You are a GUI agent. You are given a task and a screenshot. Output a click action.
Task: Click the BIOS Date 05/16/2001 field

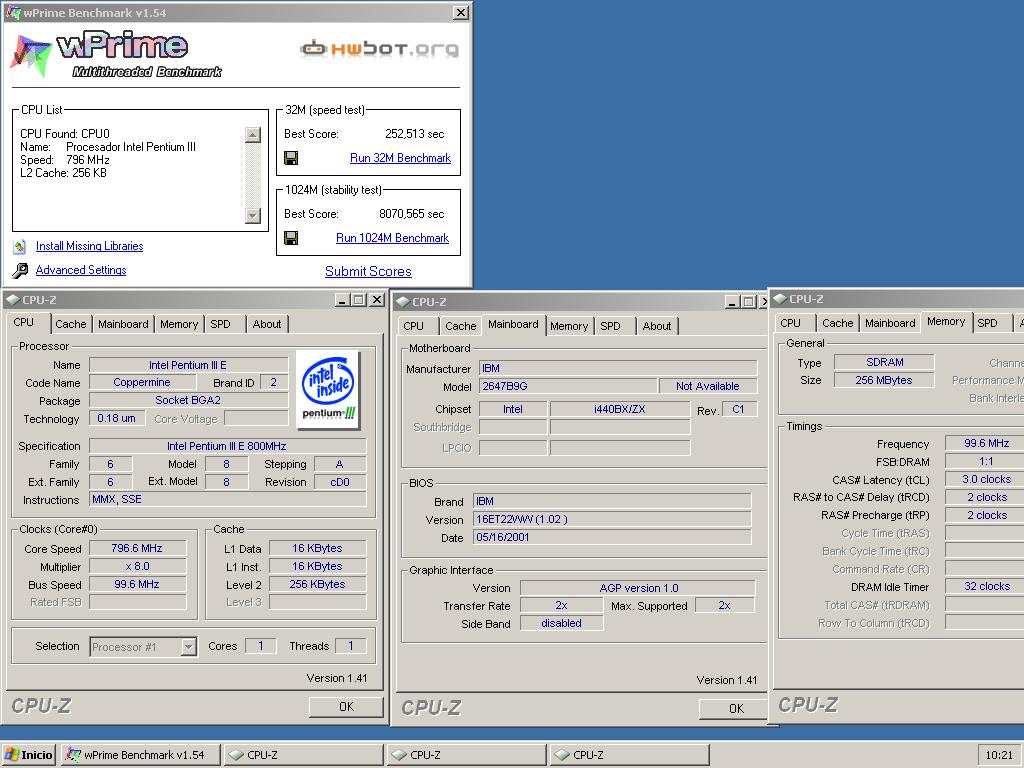[x=612, y=537]
